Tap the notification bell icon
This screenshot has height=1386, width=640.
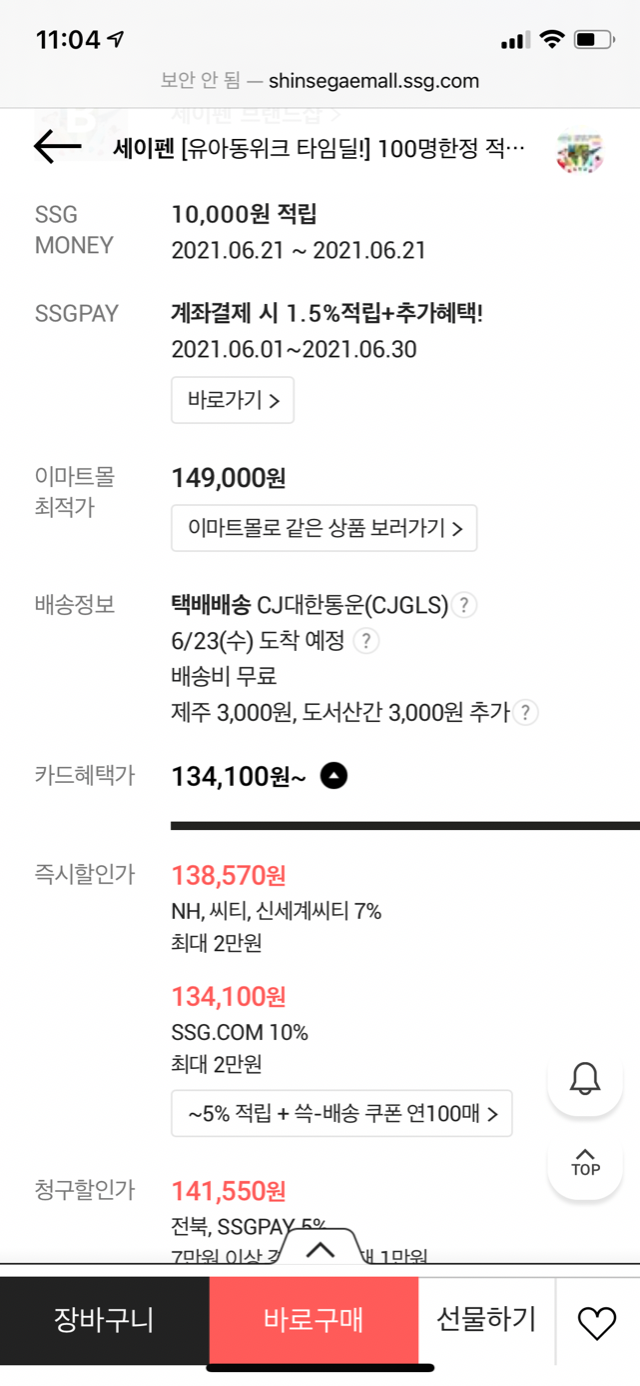tap(585, 1078)
